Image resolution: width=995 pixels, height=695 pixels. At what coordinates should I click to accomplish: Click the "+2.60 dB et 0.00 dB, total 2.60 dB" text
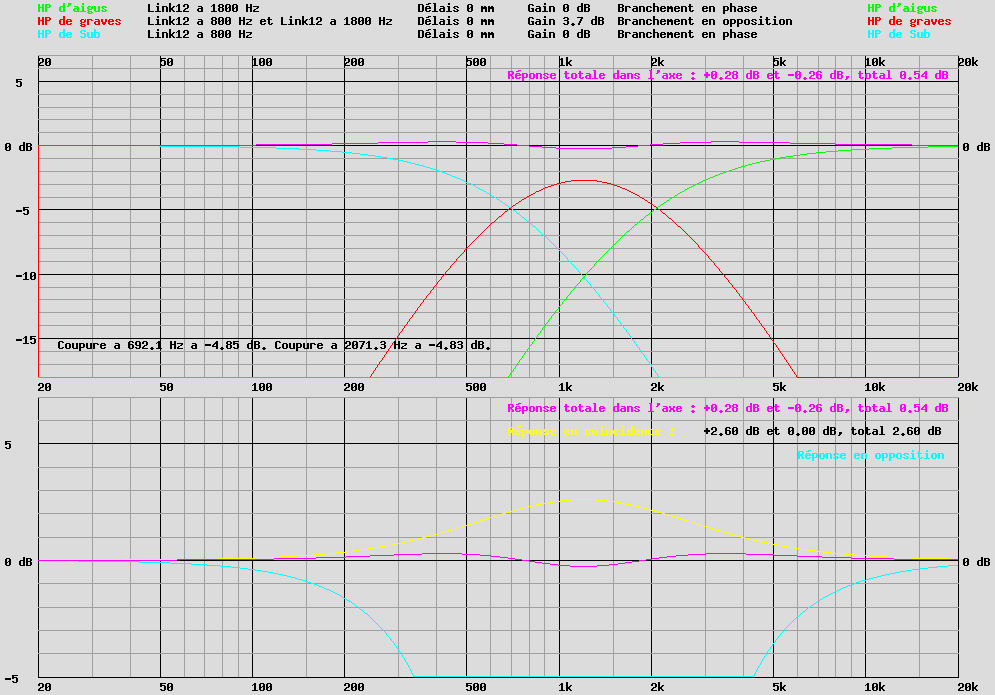822,431
